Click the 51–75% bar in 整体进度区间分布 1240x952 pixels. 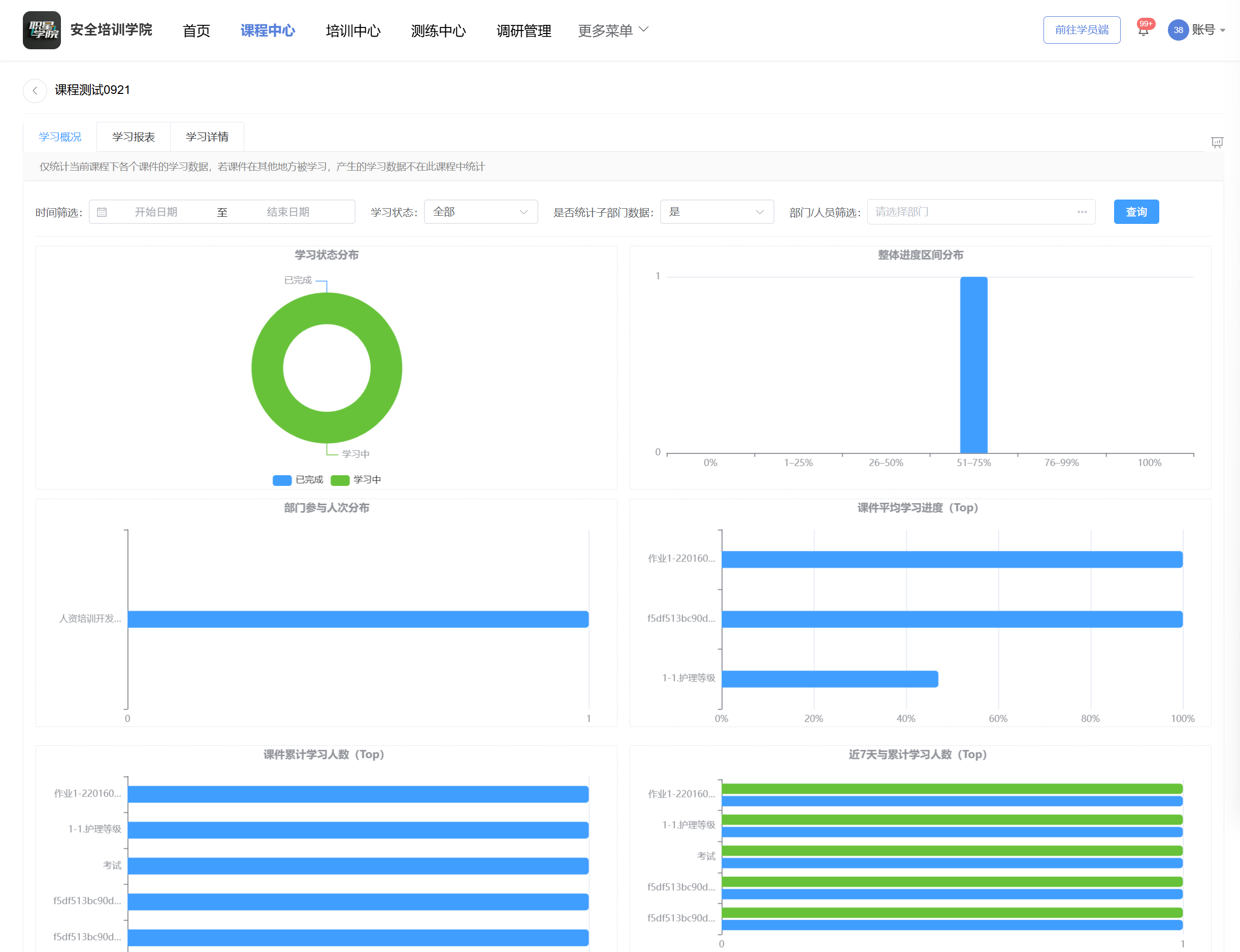(x=973, y=365)
